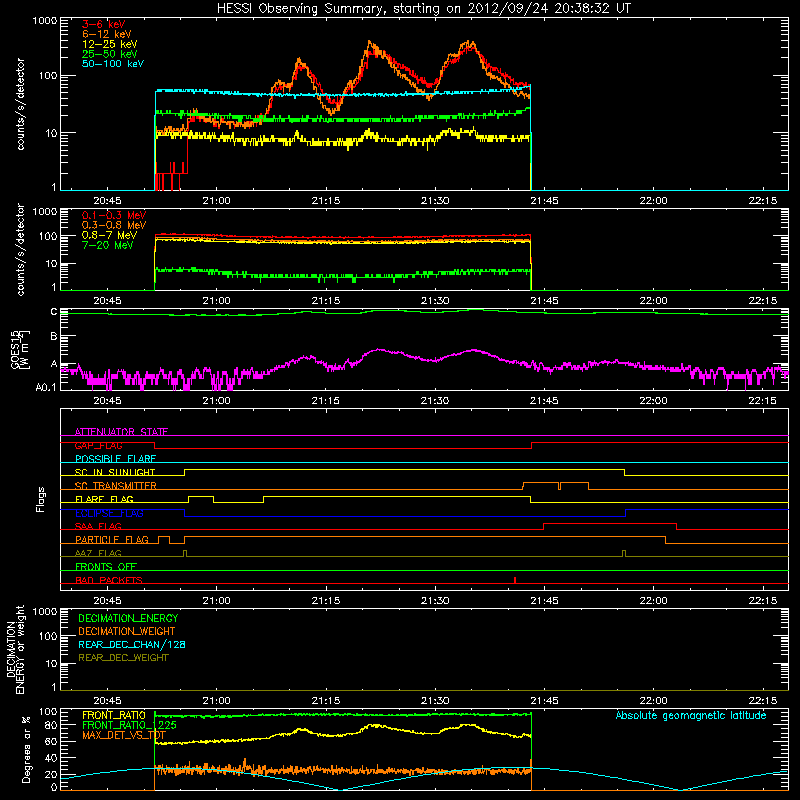Select the 3-6 keV legend label
The image size is (800, 800).
click(104, 24)
